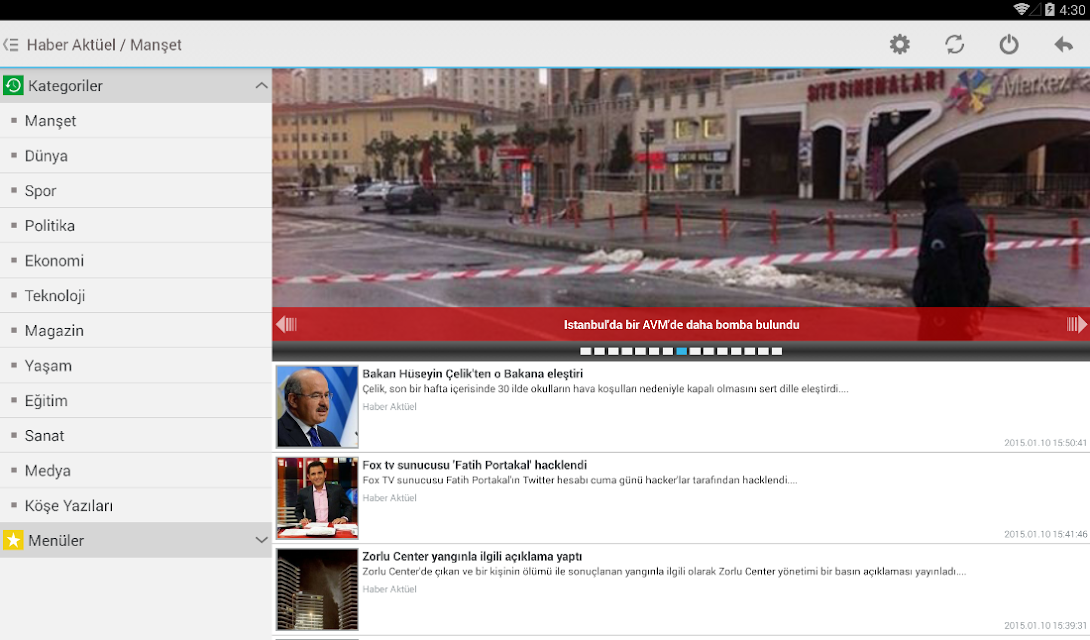Select the Dünya category

136,156
